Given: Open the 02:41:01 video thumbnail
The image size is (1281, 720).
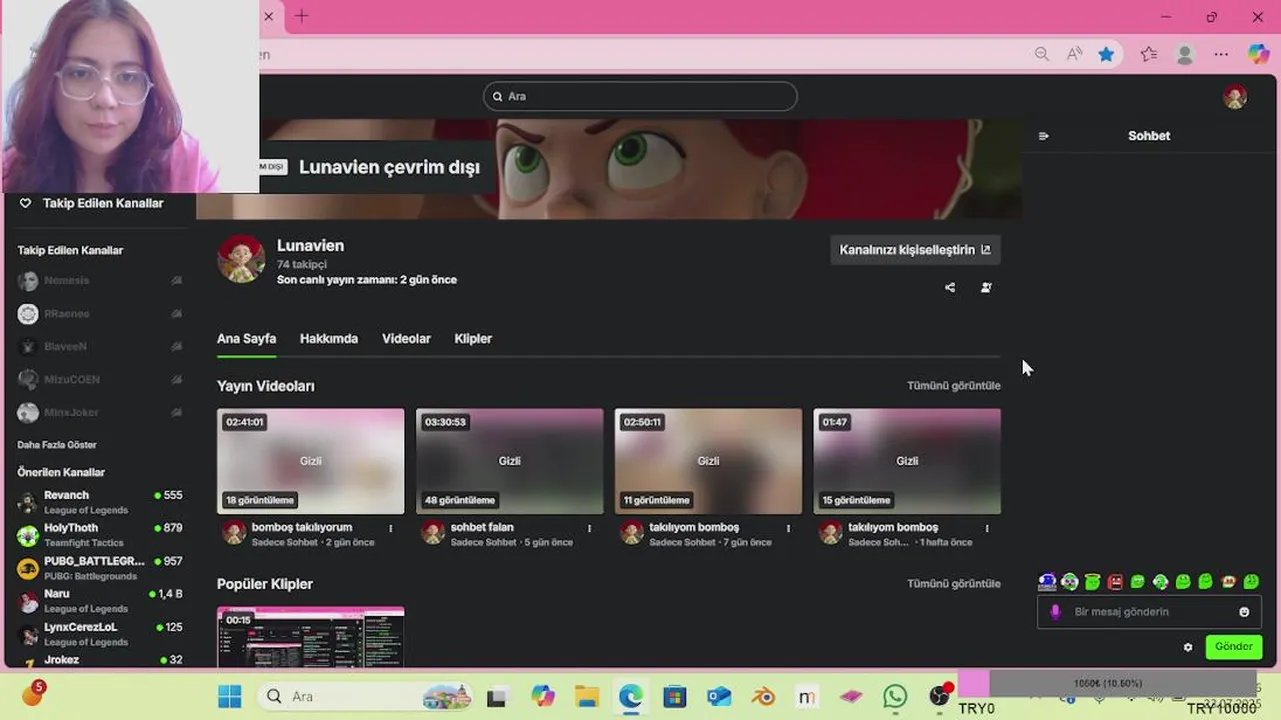Looking at the screenshot, I should click(x=311, y=461).
